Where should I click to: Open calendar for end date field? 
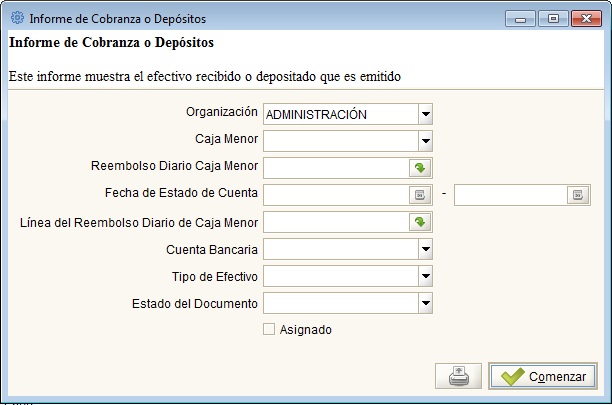(x=578, y=195)
